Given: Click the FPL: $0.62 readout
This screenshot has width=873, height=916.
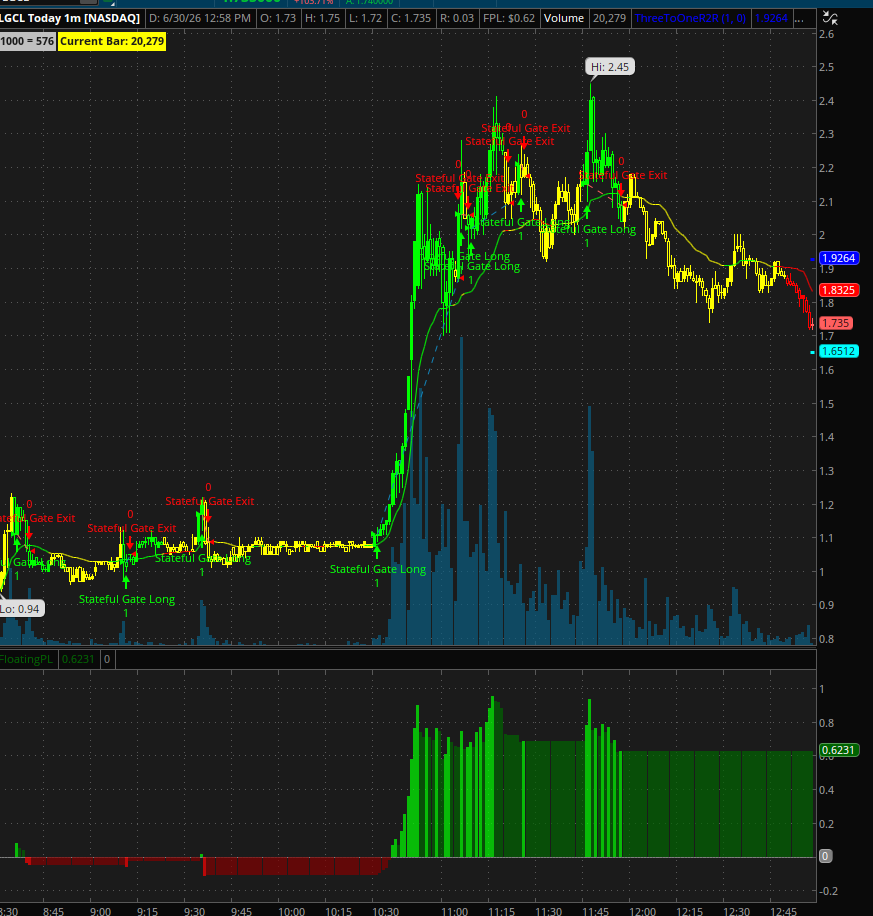Looking at the screenshot, I should coord(509,18).
